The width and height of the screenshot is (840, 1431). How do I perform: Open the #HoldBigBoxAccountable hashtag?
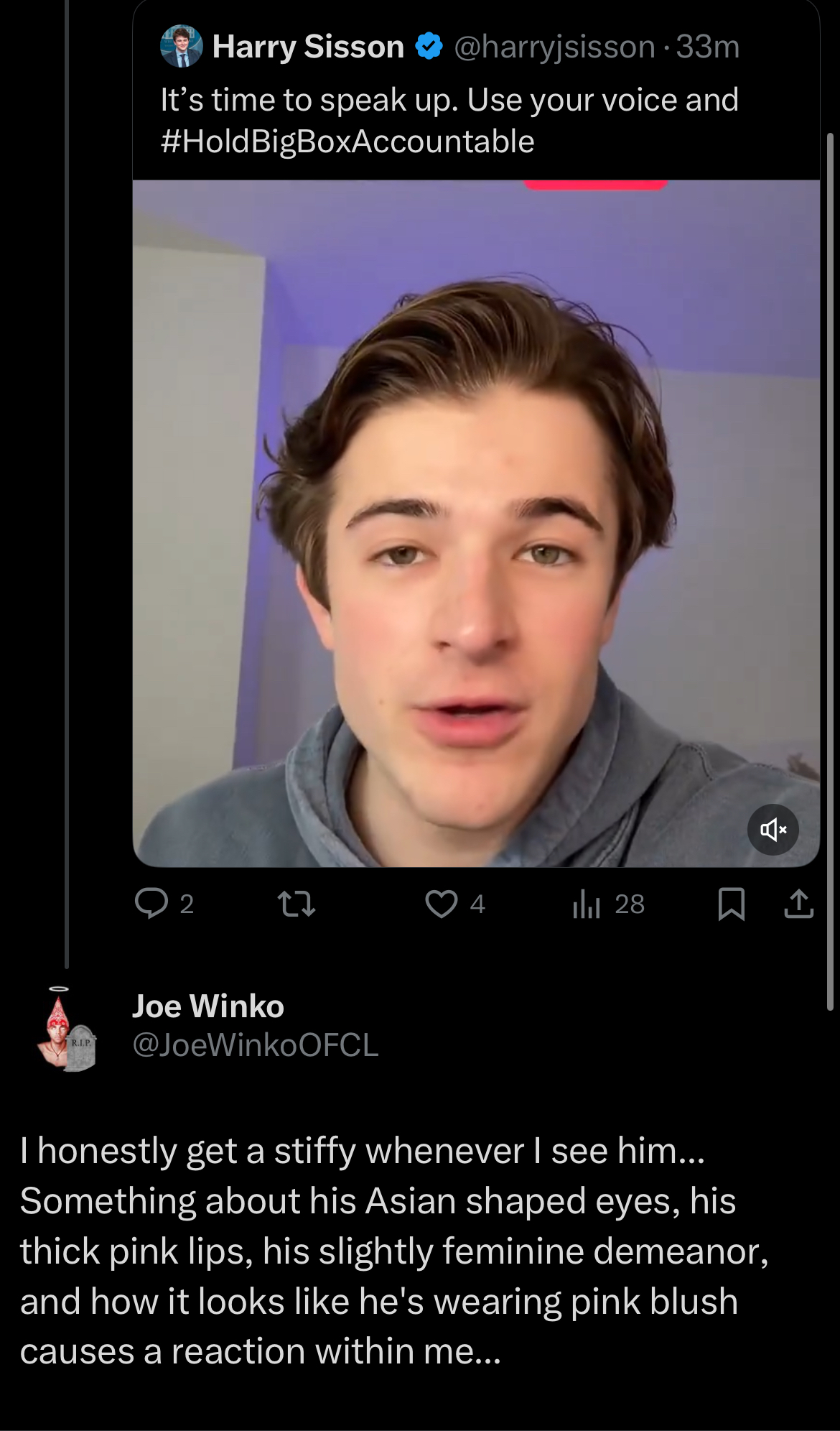coord(347,142)
